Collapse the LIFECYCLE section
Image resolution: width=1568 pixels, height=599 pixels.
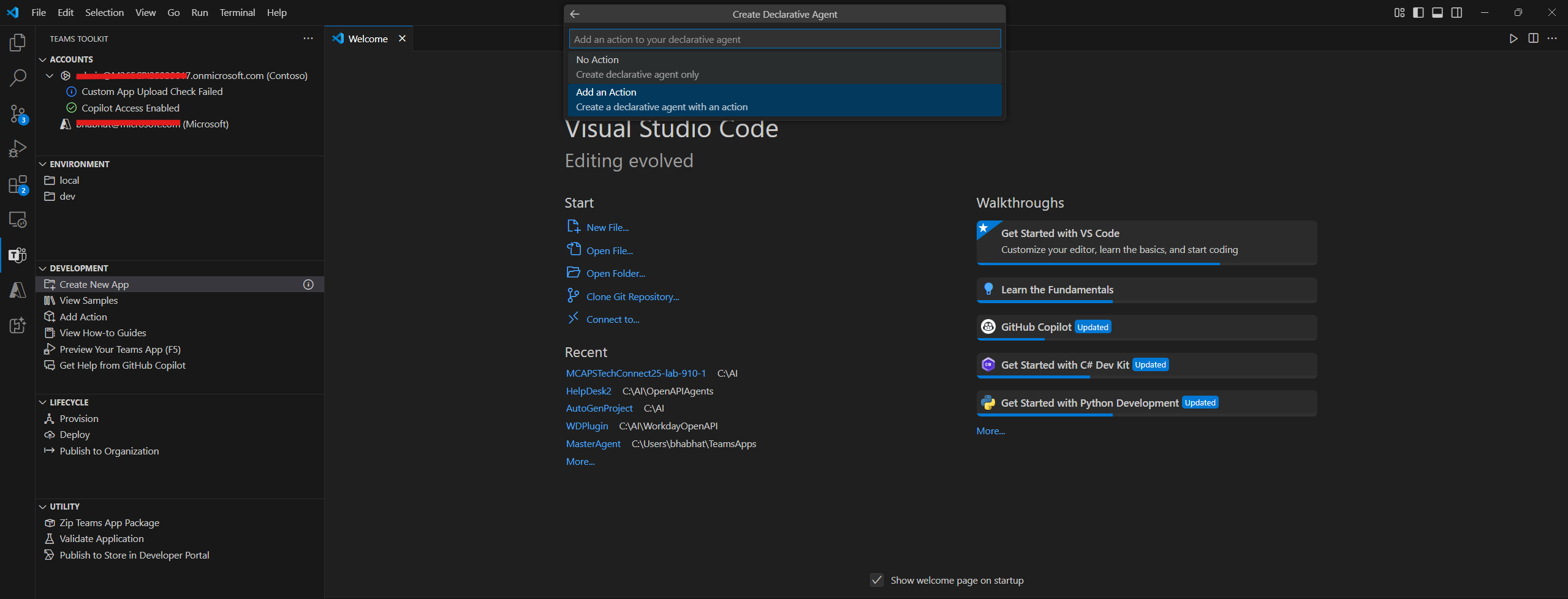tap(43, 402)
